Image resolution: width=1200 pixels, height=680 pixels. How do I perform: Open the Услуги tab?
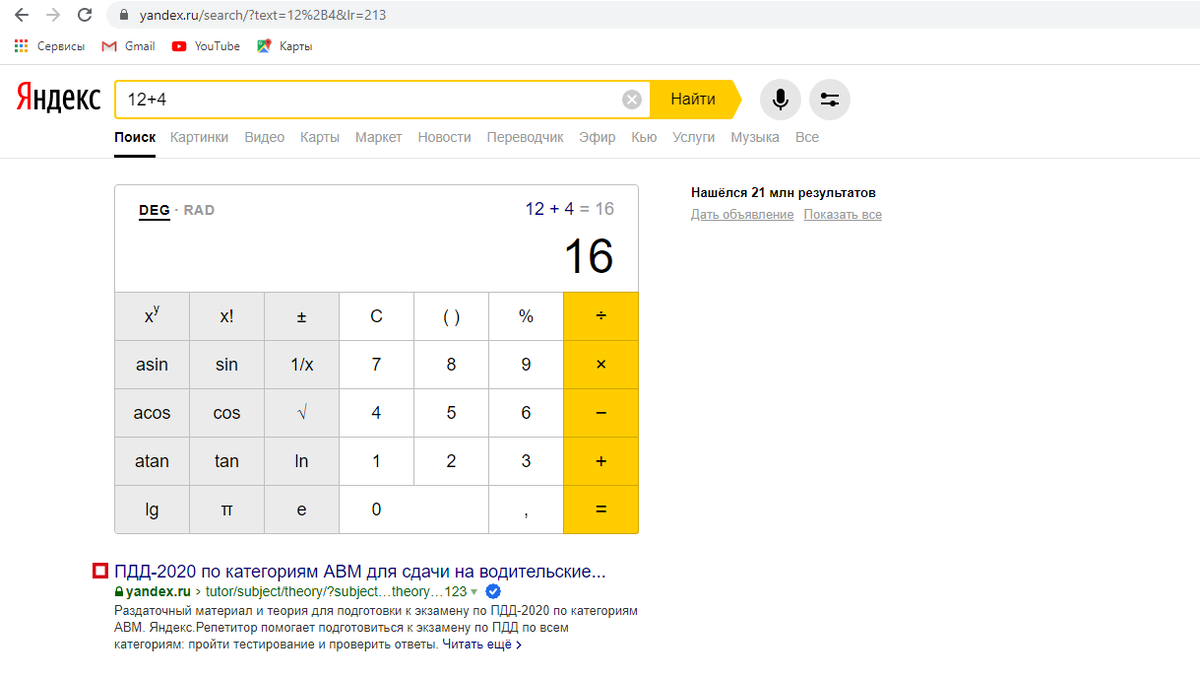click(694, 137)
